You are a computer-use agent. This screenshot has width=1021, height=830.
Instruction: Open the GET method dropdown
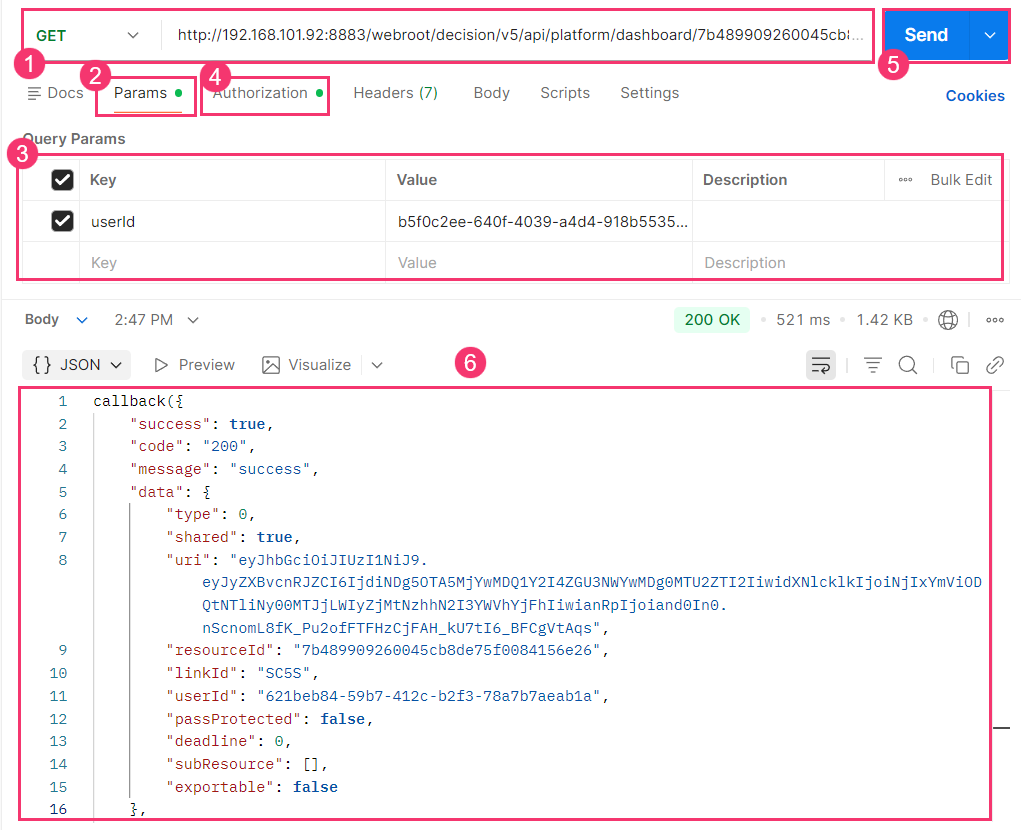tap(88, 36)
